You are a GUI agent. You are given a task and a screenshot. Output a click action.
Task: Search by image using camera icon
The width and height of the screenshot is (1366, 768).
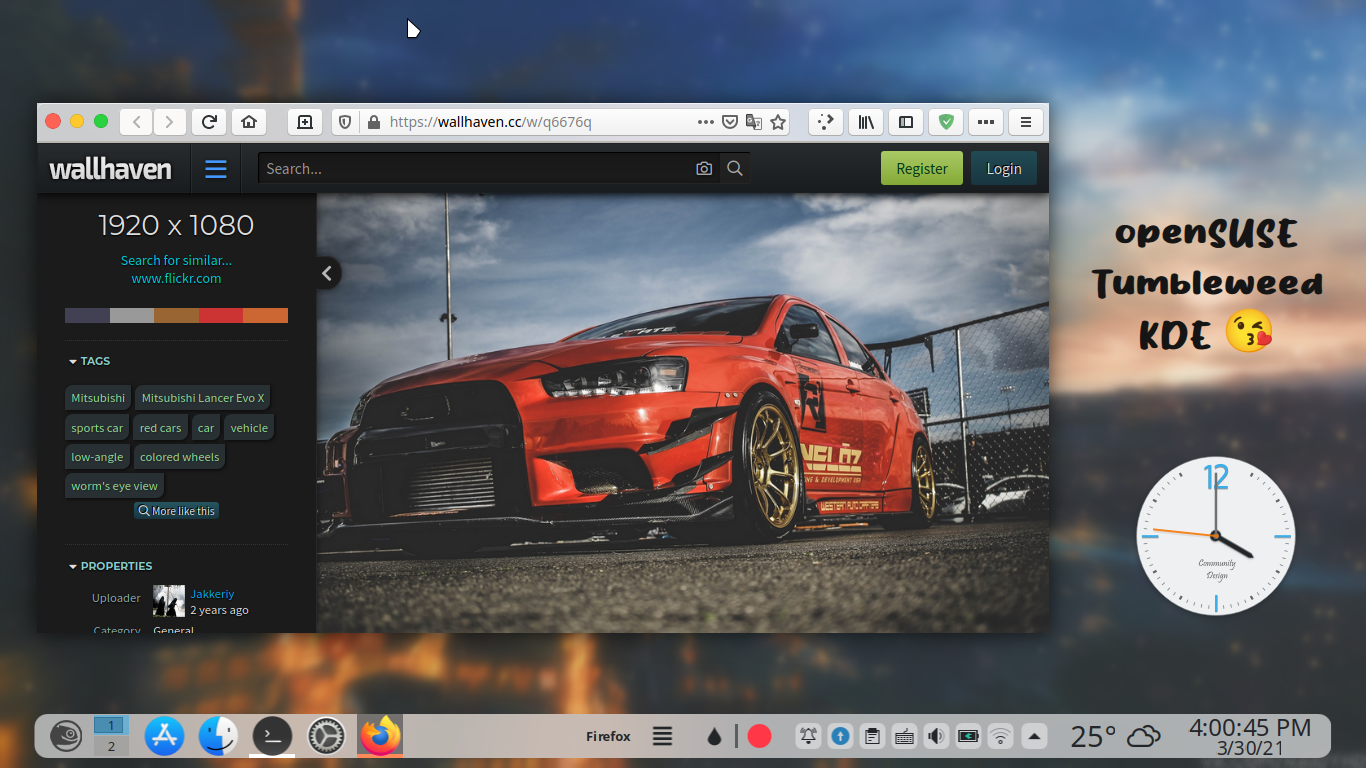click(x=704, y=169)
